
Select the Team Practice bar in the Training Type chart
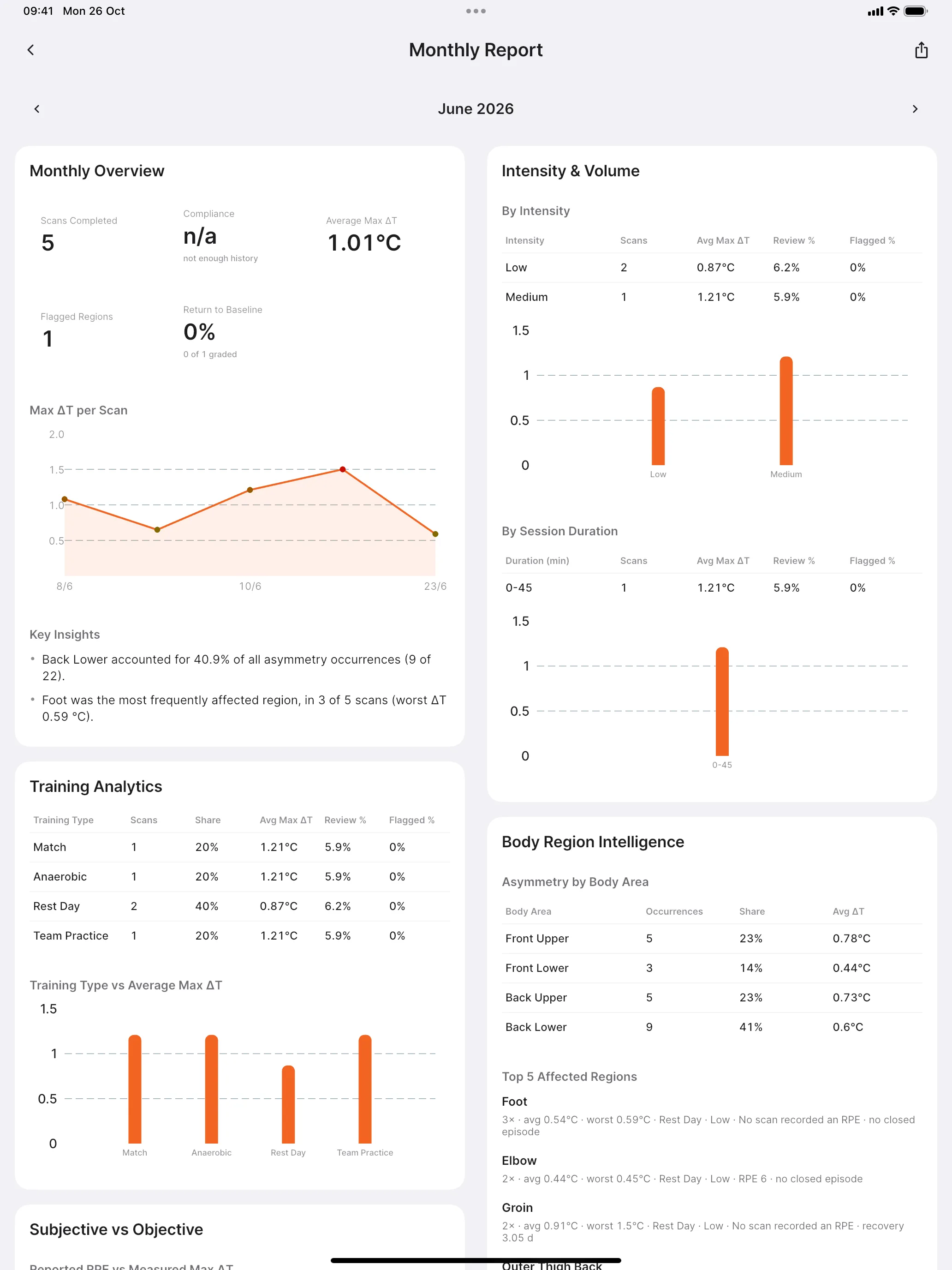coord(365,1089)
